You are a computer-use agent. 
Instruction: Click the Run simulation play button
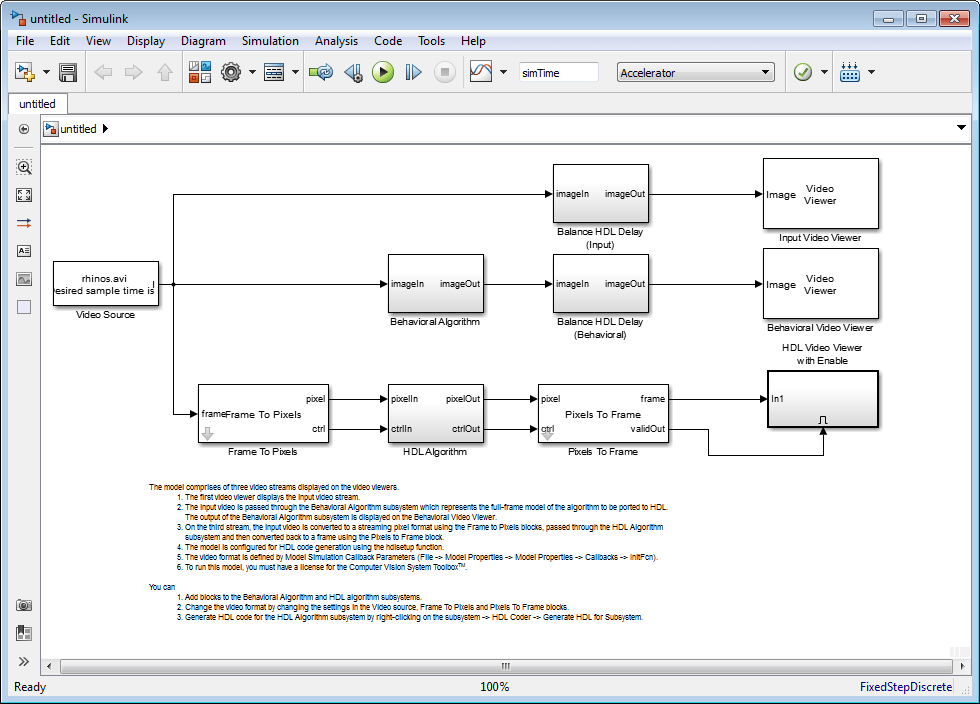[383, 72]
